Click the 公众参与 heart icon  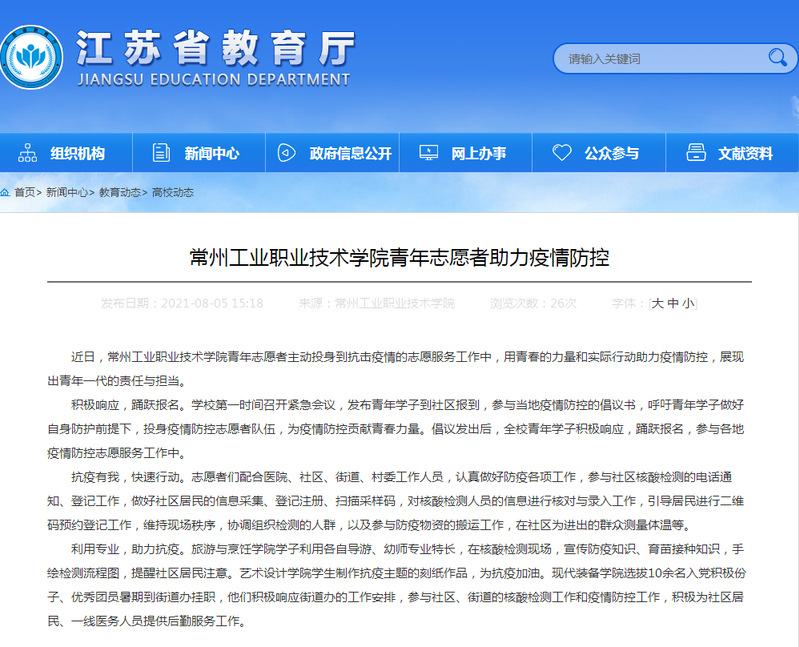coord(562,153)
